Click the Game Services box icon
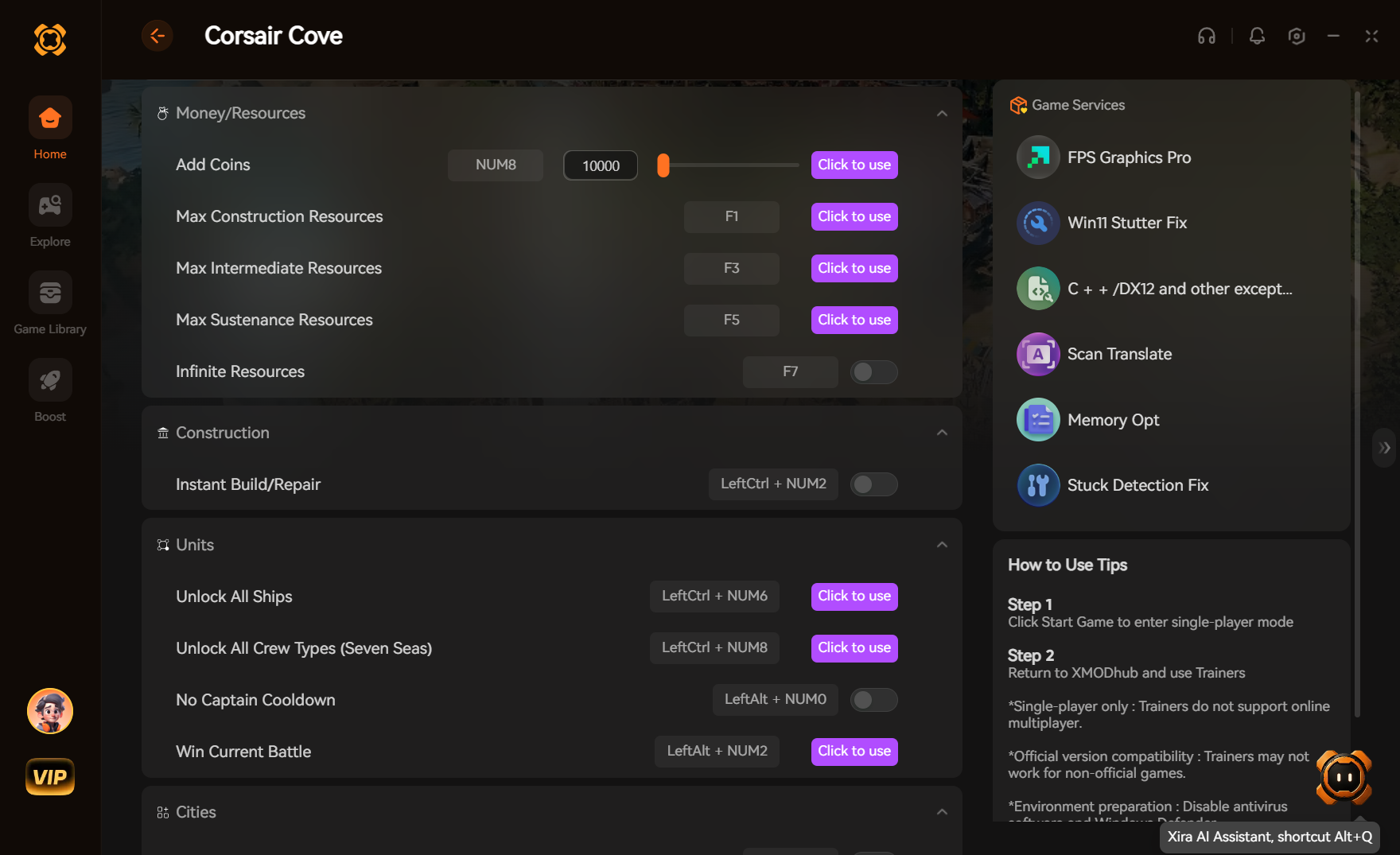 pyautogui.click(x=1018, y=105)
